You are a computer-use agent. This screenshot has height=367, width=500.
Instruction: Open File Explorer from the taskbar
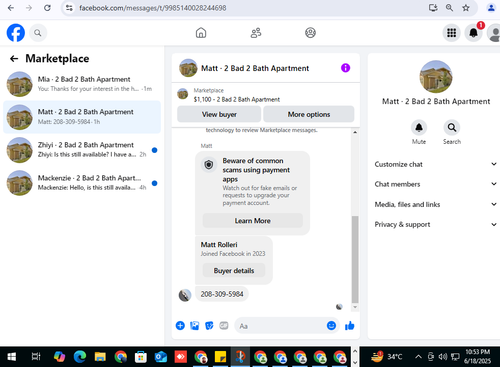[100, 357]
